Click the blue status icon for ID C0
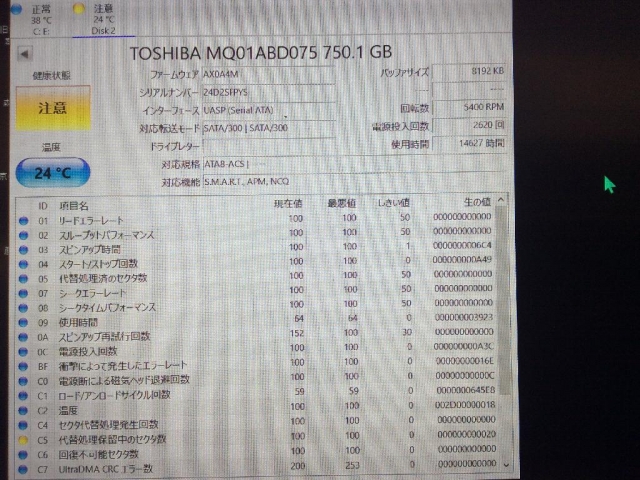 point(24,381)
